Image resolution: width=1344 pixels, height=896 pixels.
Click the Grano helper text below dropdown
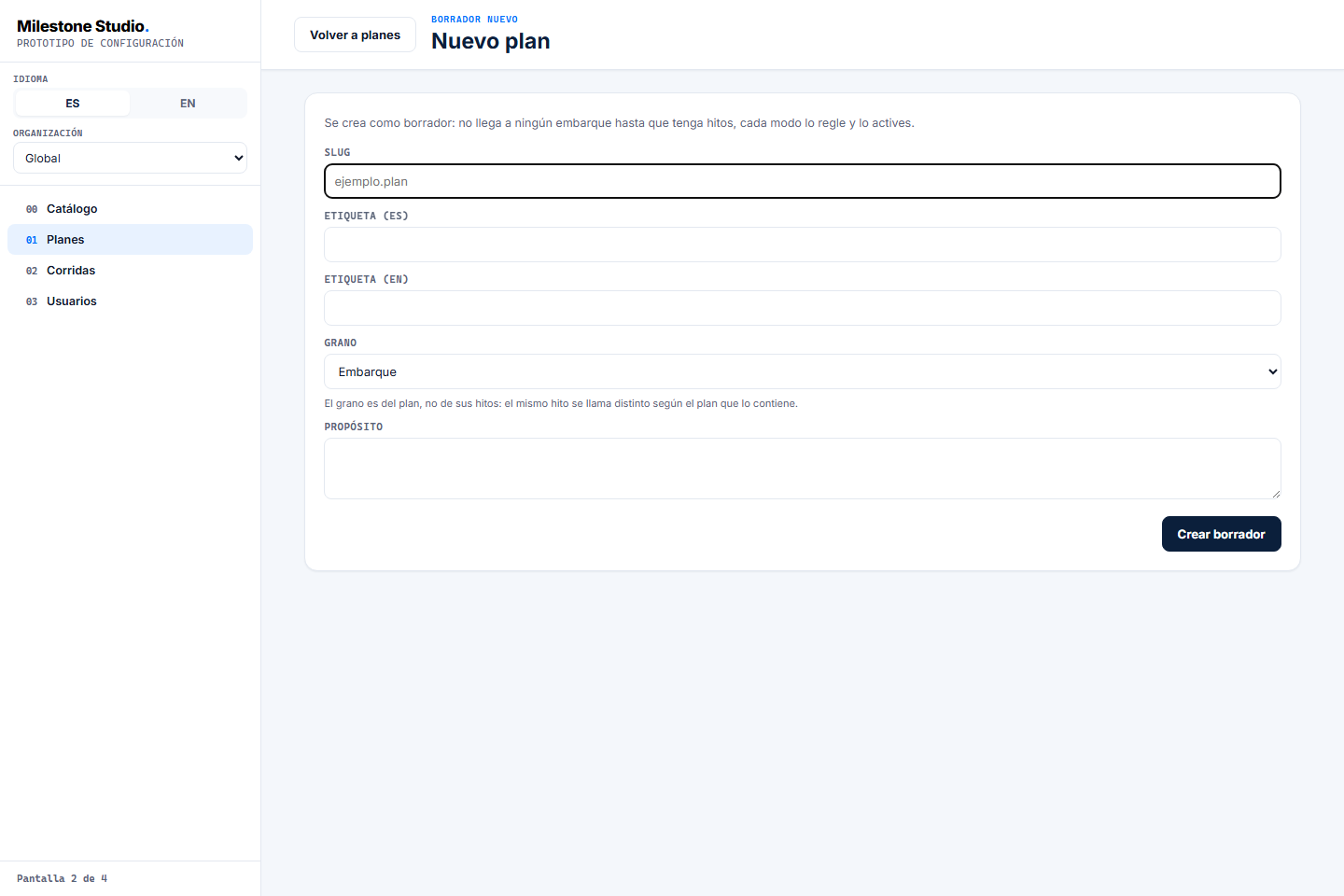pos(561,403)
